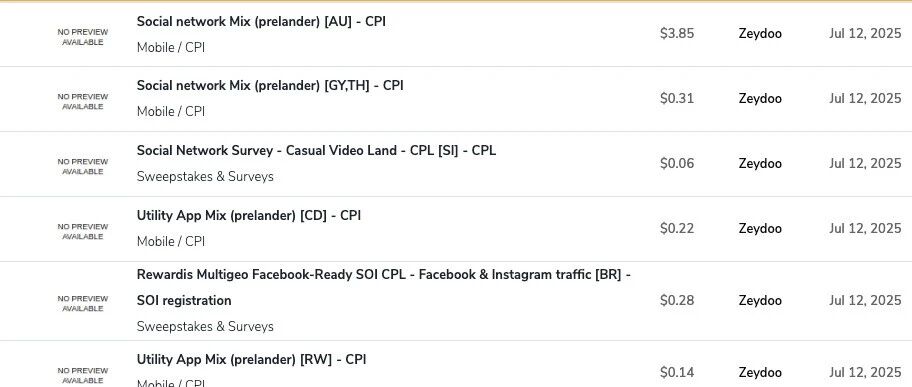Click the preview thumbnail of the [CD] offer
The width and height of the screenshot is (912, 387).
pos(83,232)
